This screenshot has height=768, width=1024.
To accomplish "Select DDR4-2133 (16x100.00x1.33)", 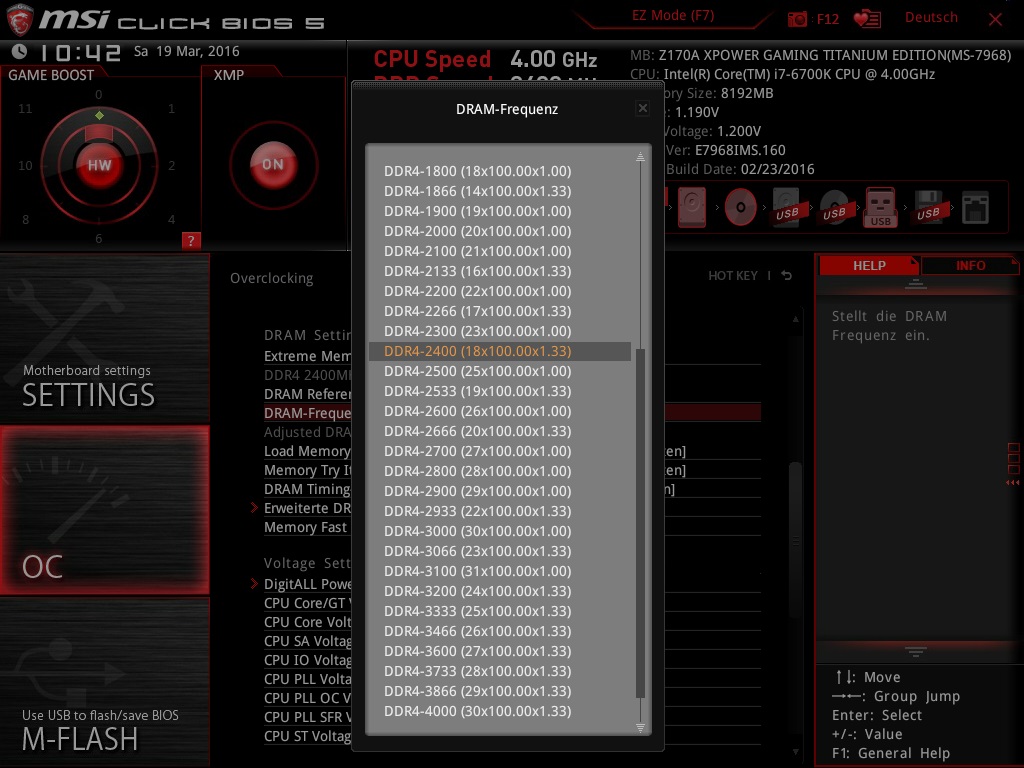I will point(500,271).
